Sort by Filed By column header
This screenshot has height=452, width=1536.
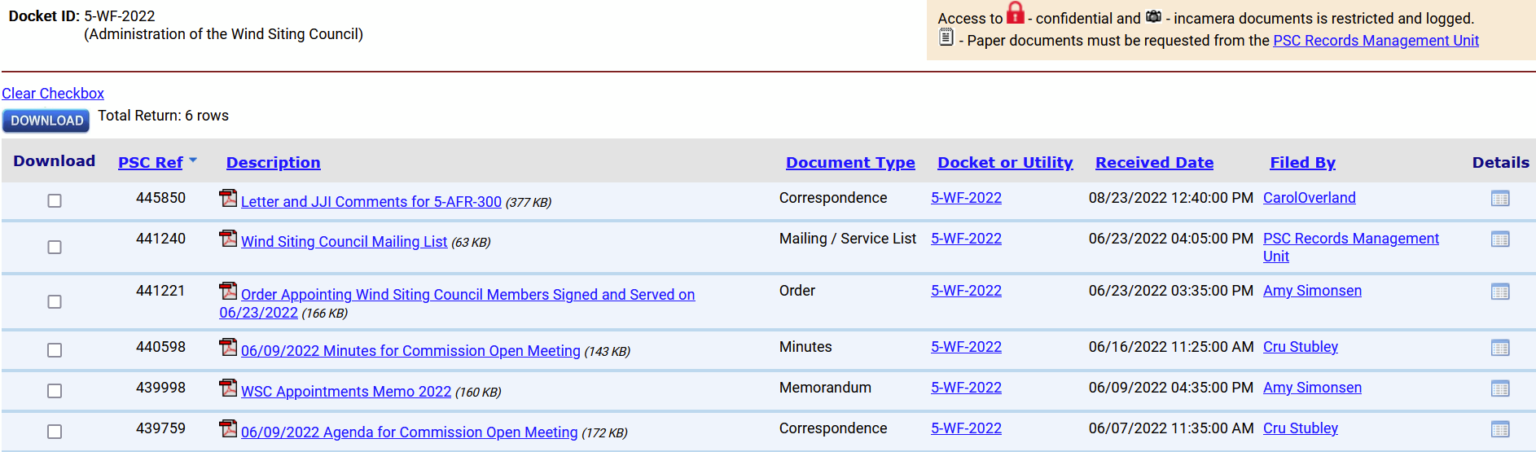(1302, 163)
